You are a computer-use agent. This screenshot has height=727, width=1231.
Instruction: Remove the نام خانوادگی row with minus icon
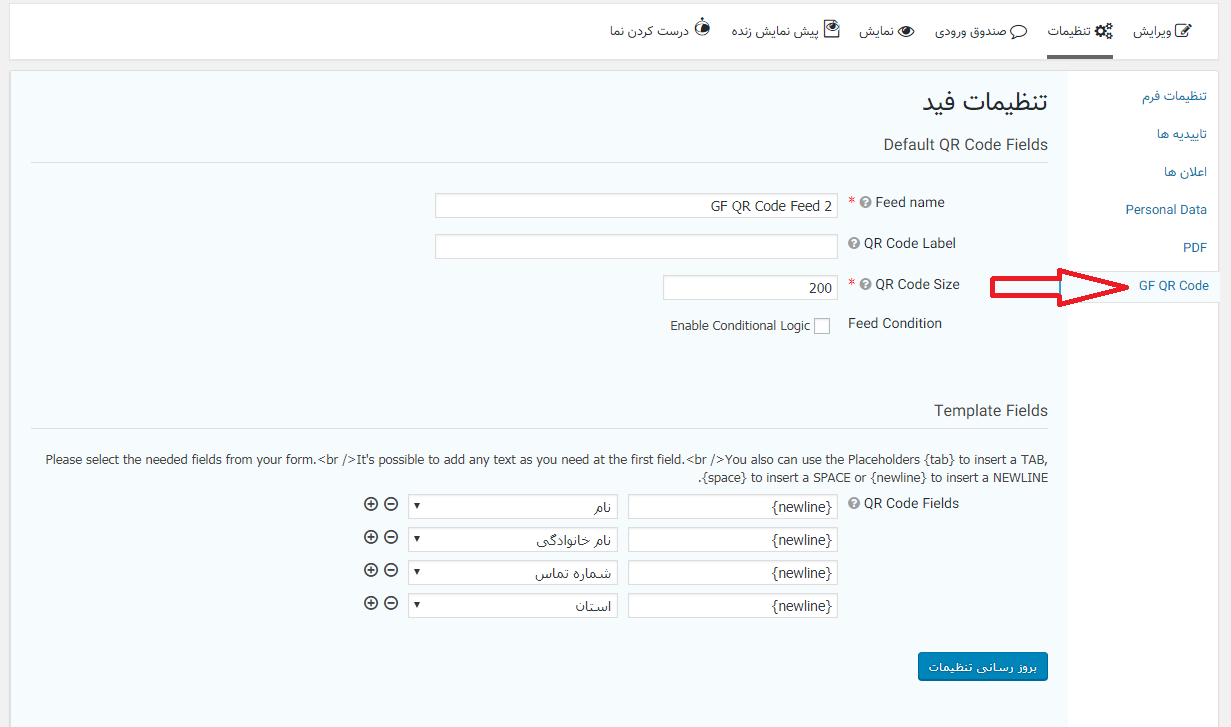click(x=391, y=537)
